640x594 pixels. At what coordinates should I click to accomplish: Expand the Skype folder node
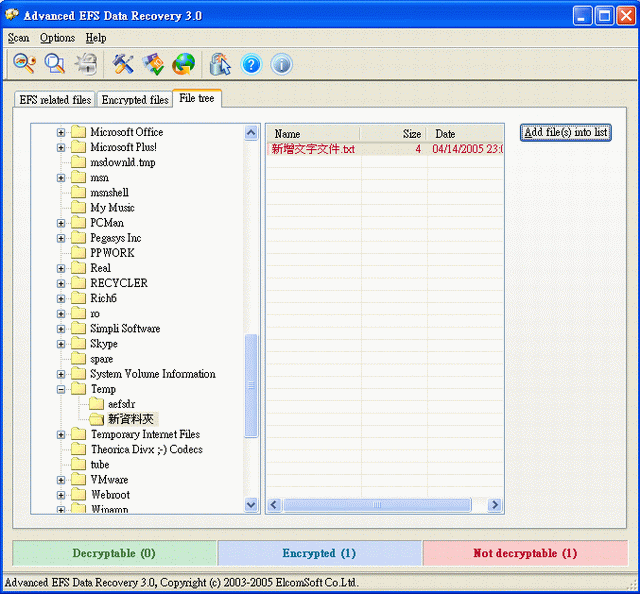[x=61, y=344]
